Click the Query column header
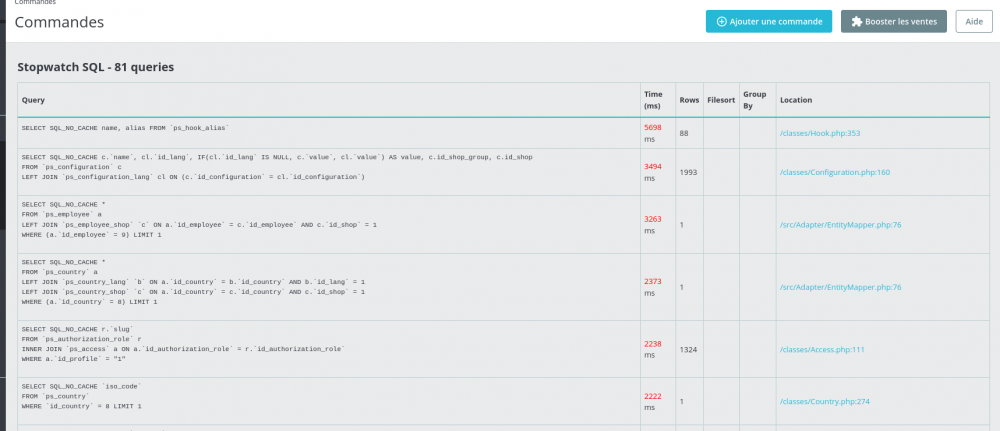This screenshot has width=1000, height=431. click(x=33, y=100)
